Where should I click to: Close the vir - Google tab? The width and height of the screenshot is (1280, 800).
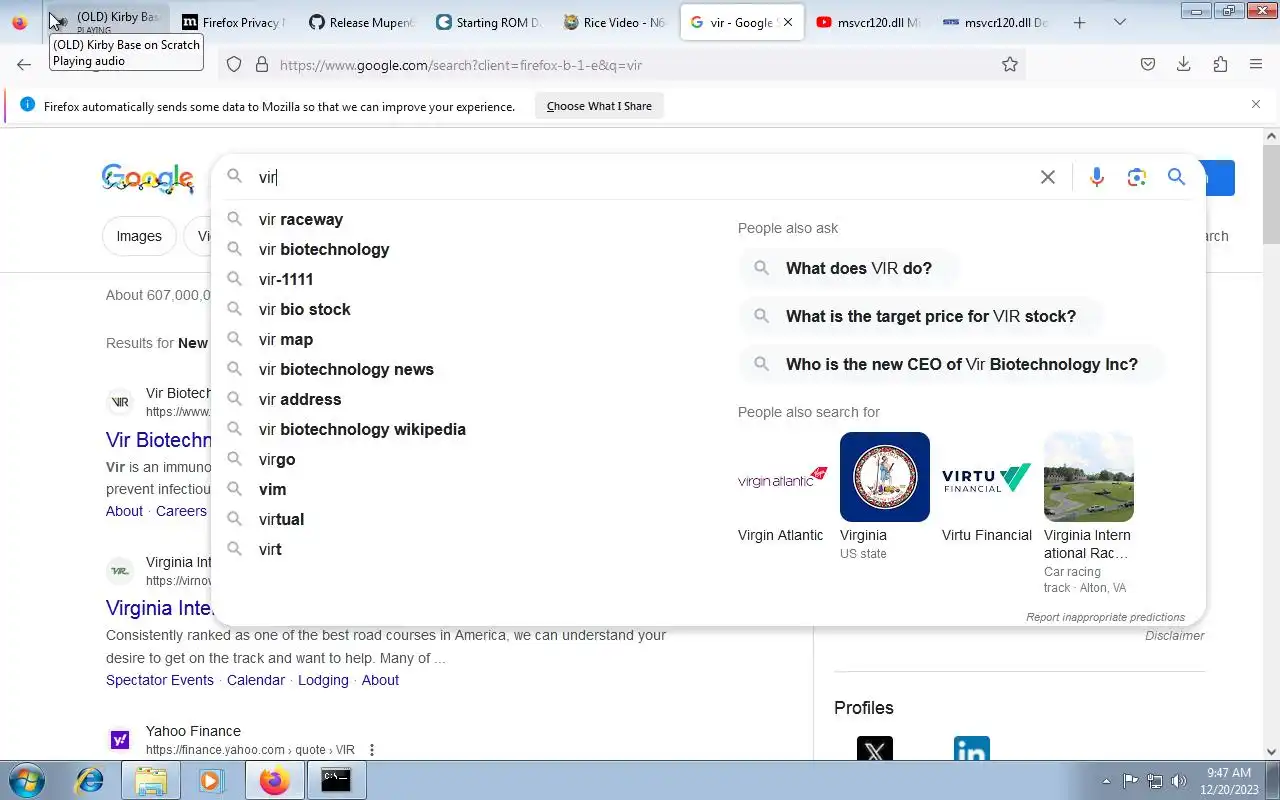tap(788, 22)
